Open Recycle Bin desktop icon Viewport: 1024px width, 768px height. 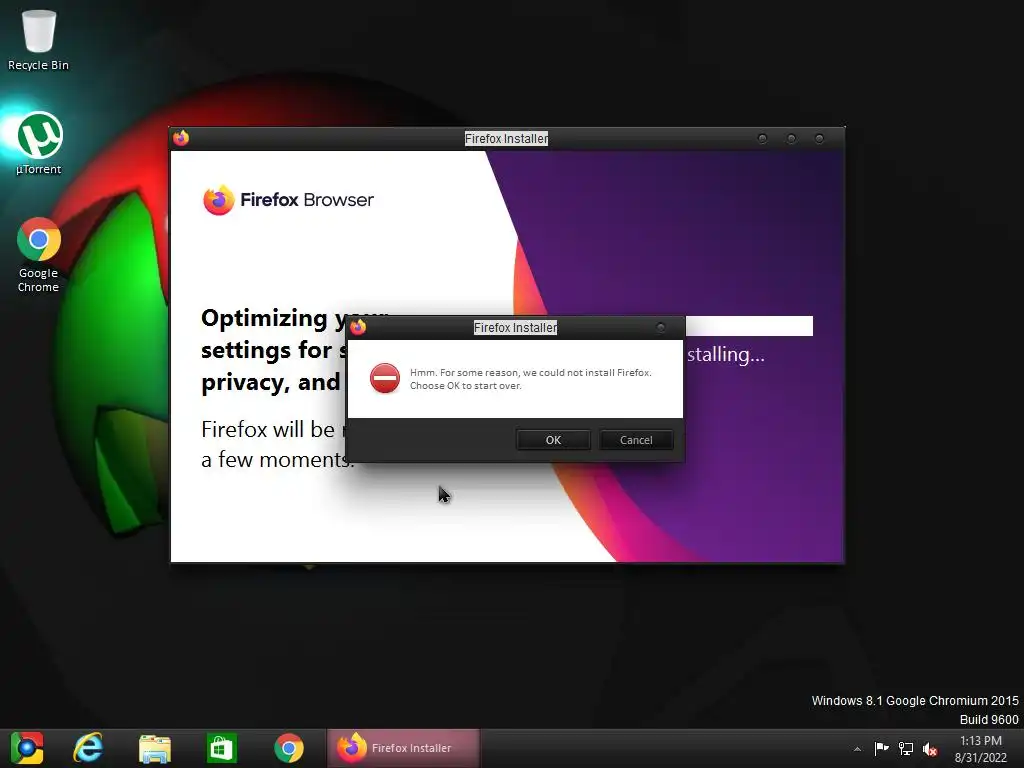tap(39, 39)
